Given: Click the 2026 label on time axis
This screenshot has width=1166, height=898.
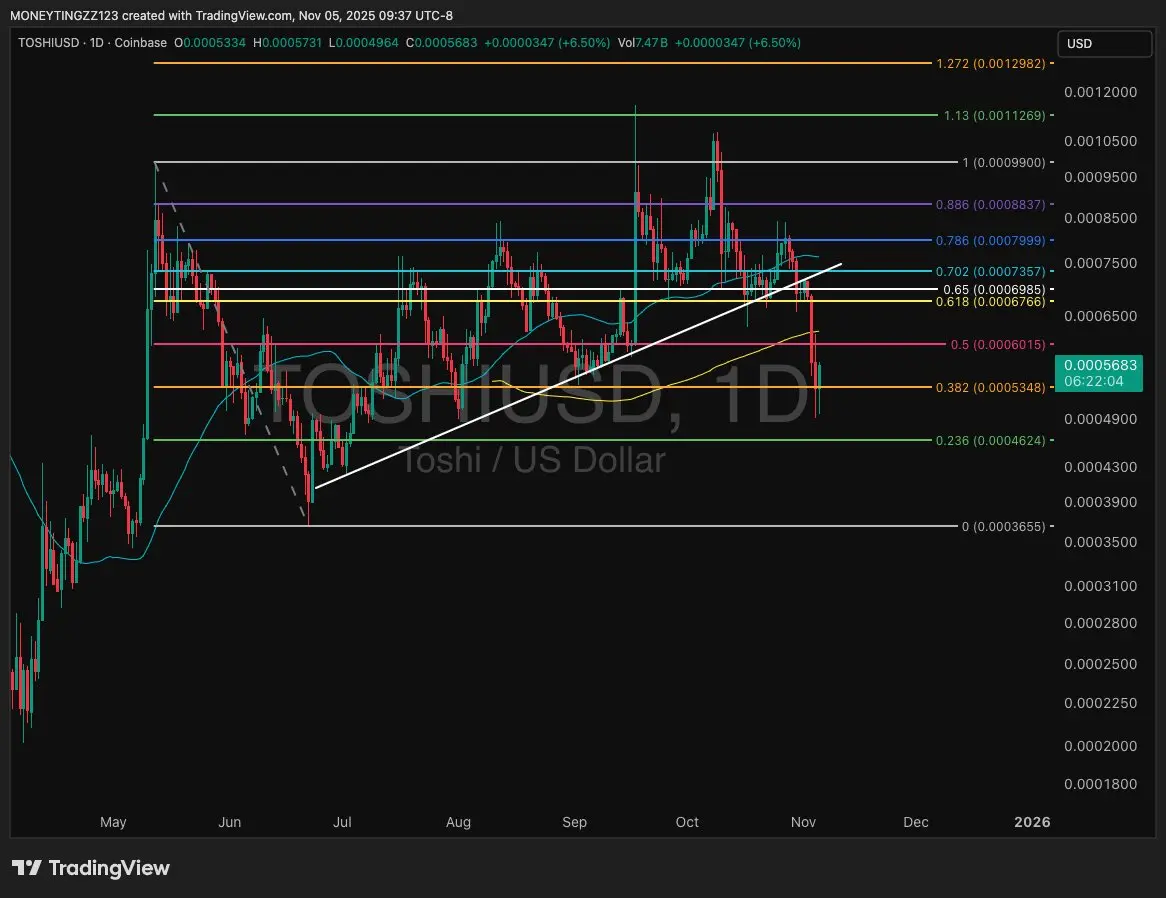Looking at the screenshot, I should point(1032,822).
